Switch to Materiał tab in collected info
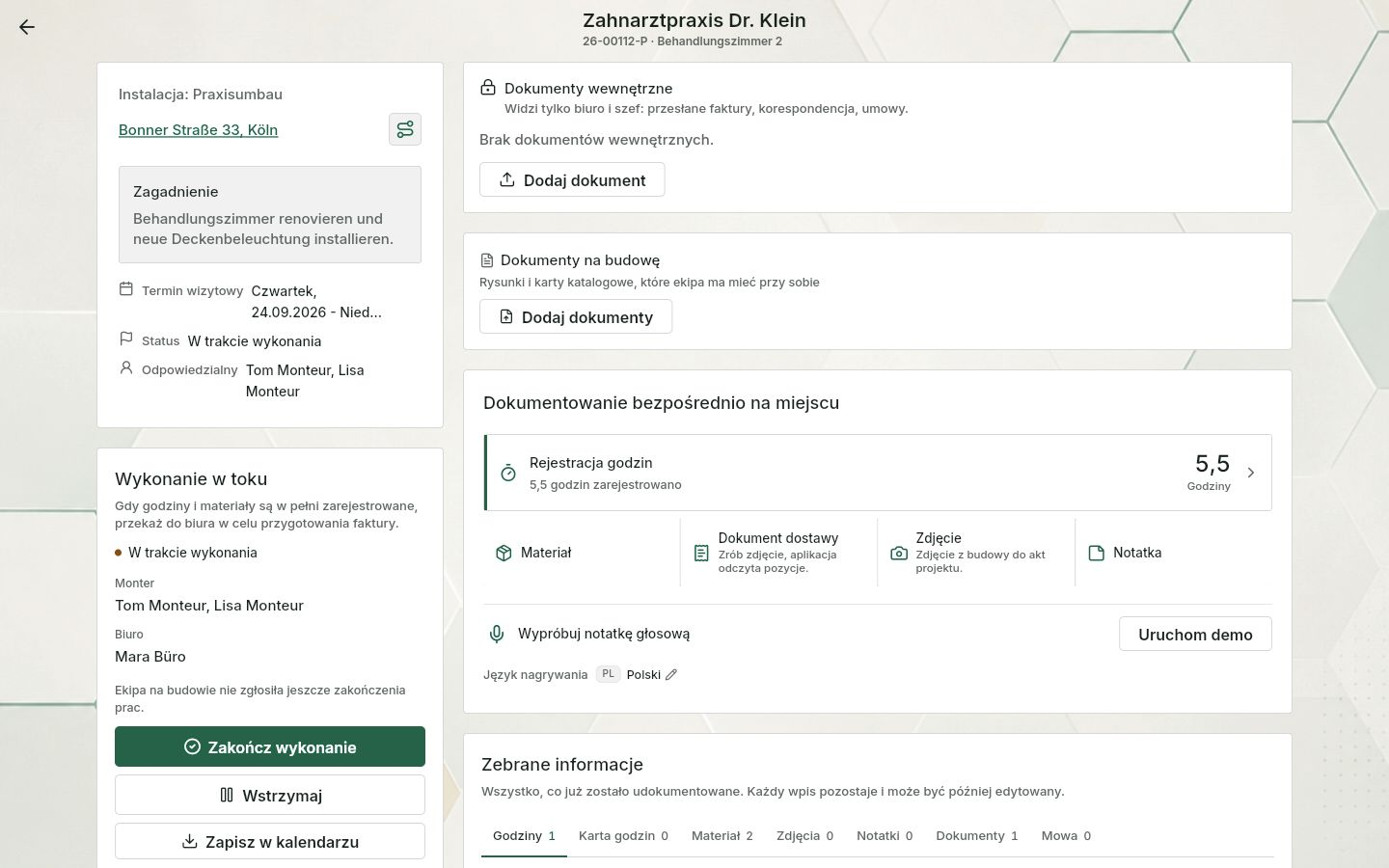This screenshot has width=1389, height=868. (722, 836)
